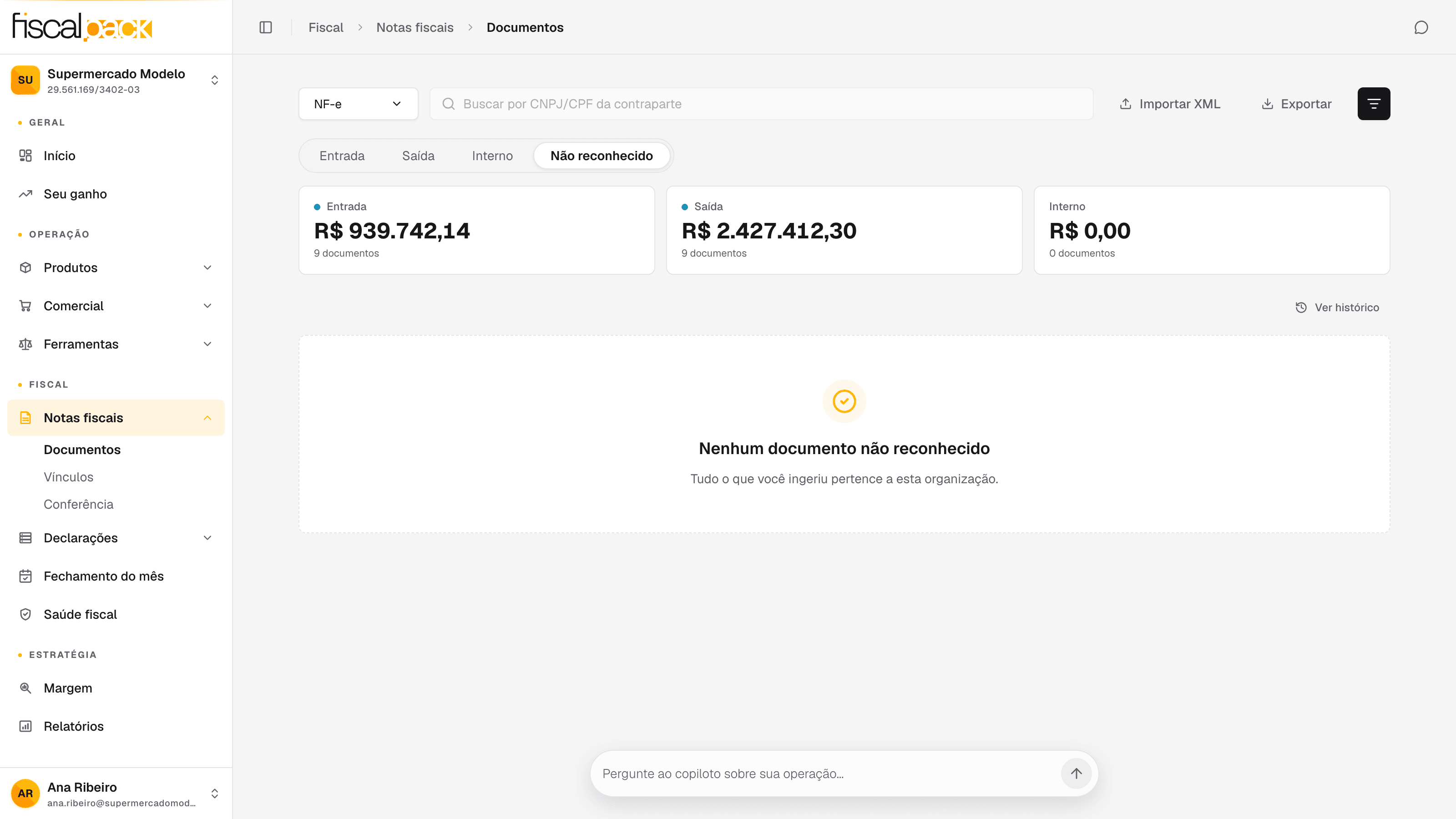The image size is (1456, 819).
Task: Click the ana.ribeiro@supermercadomod... email text
Action: point(121,803)
